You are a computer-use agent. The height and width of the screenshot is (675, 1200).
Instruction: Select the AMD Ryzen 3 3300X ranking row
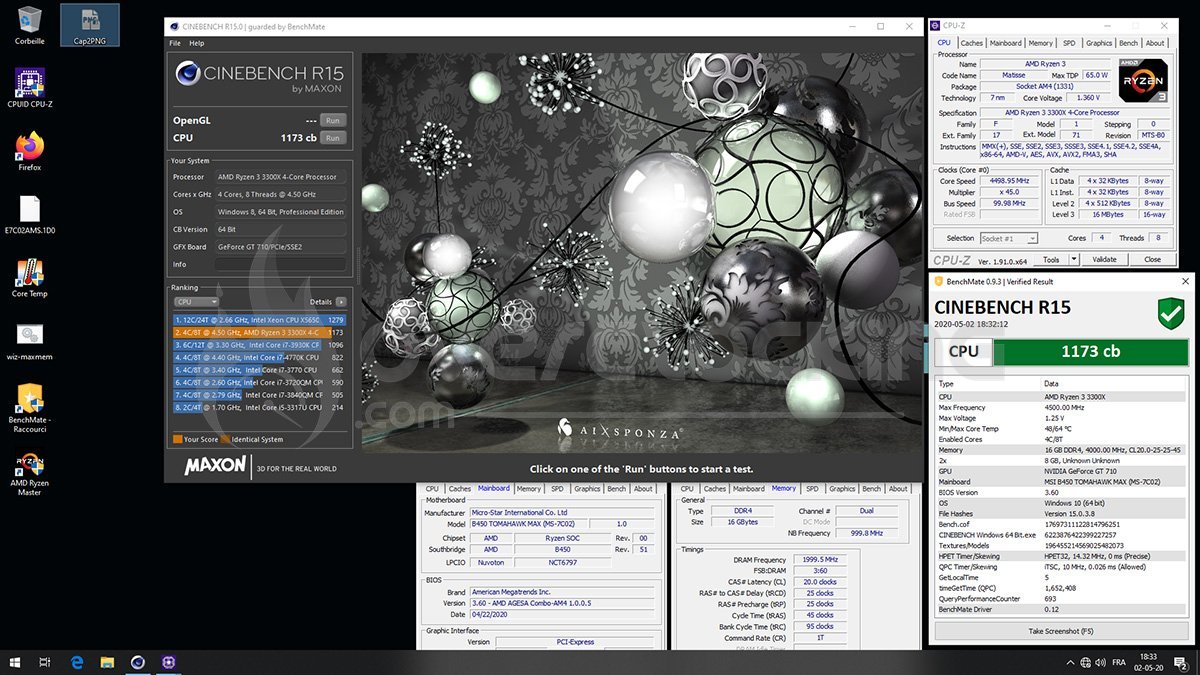(x=260, y=332)
